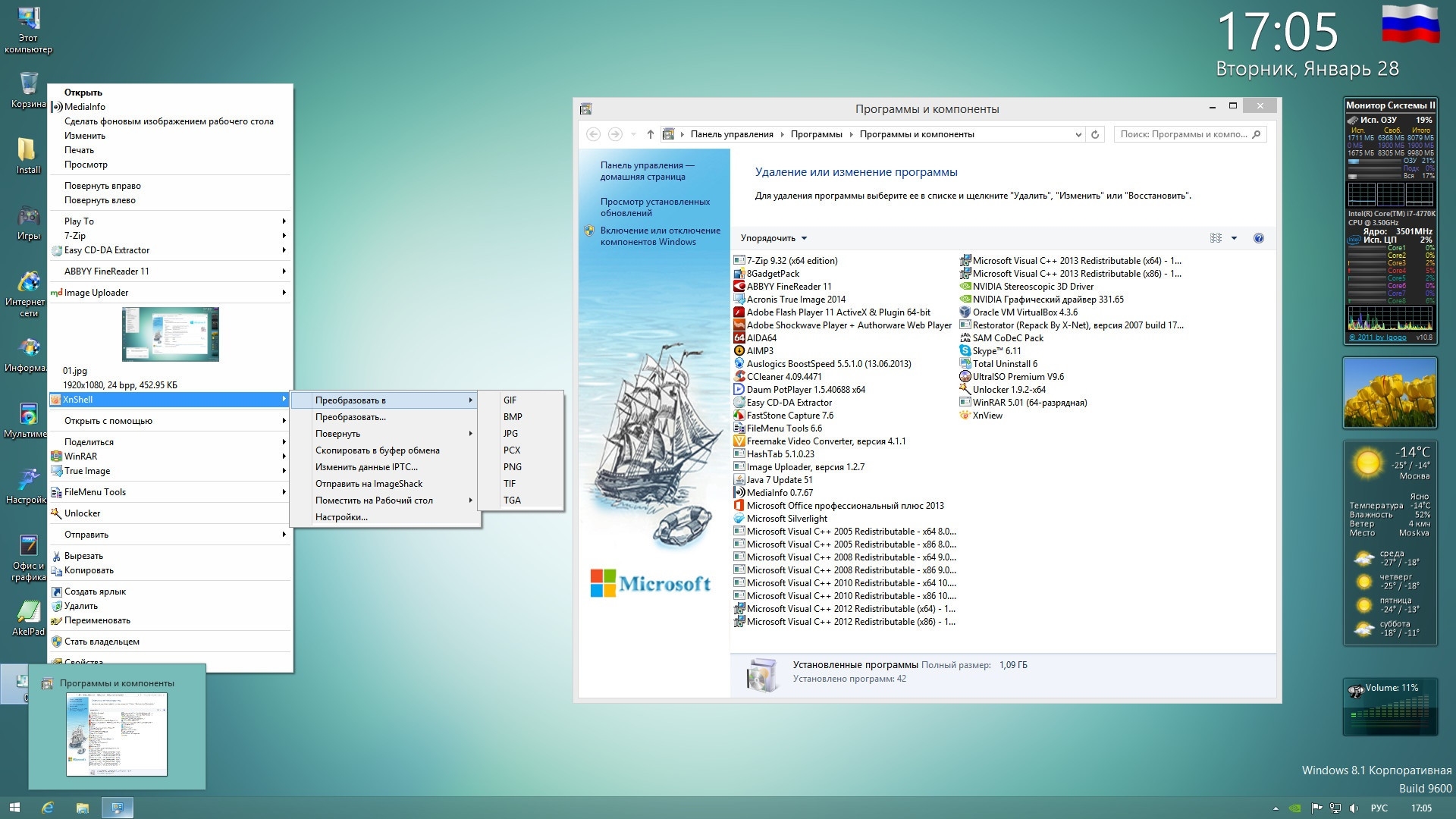The width and height of the screenshot is (1456, 819).
Task: Open Просмотр установленных обновлений link
Action: (x=655, y=207)
